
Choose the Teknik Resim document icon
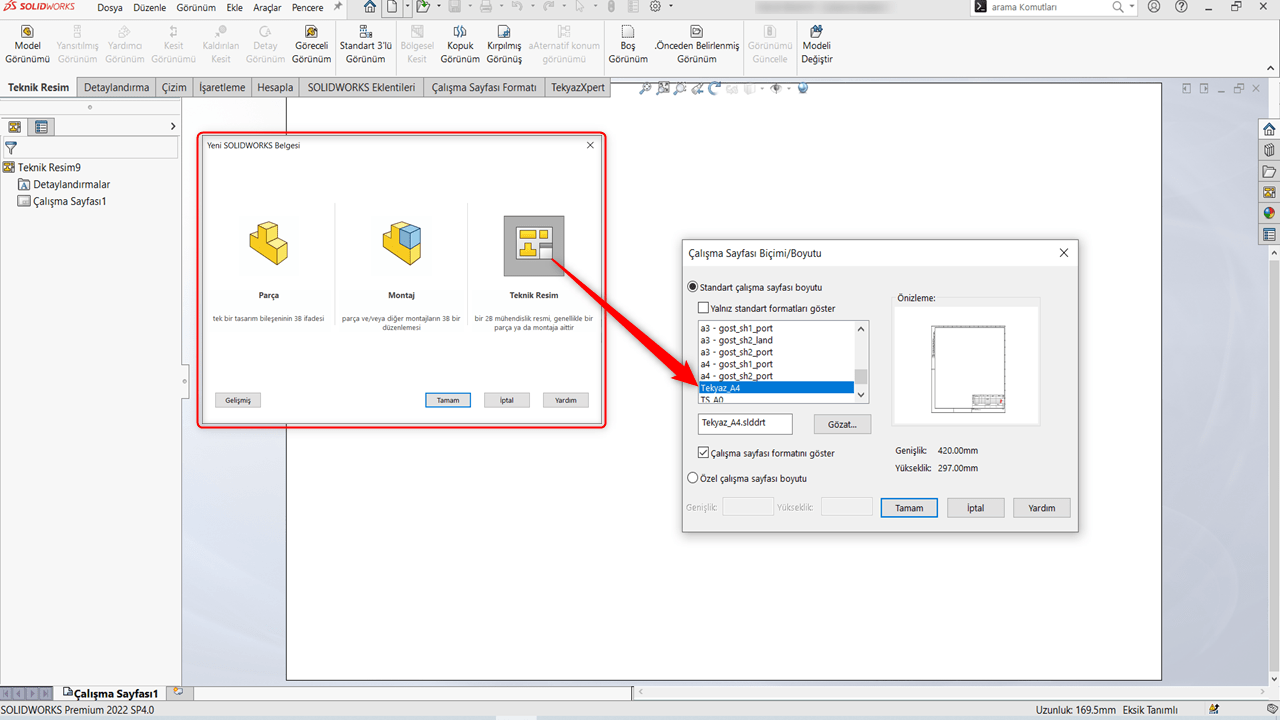click(534, 245)
